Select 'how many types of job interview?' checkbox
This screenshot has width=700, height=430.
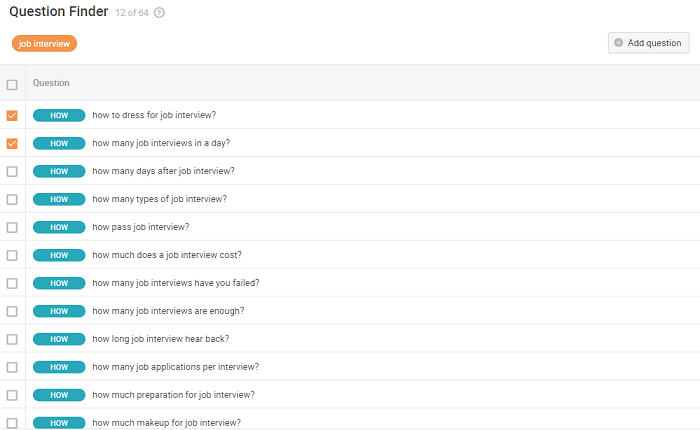pyautogui.click(x=12, y=199)
